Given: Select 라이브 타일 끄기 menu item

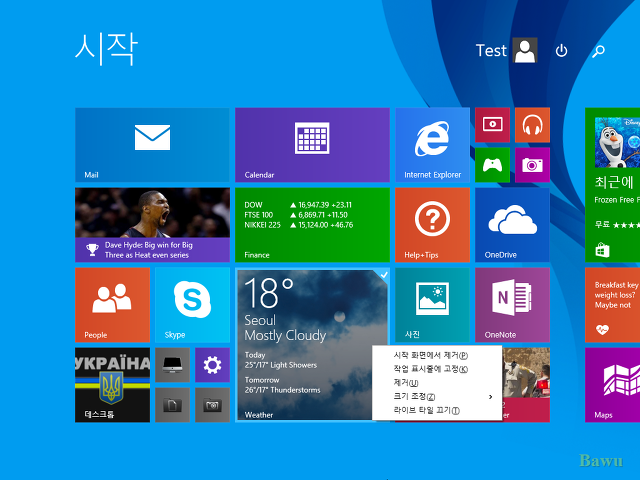Looking at the screenshot, I should point(437,411).
